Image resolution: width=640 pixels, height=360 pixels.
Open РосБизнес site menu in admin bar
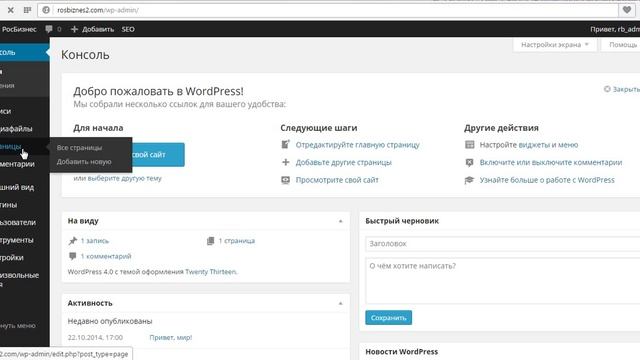pos(18,29)
